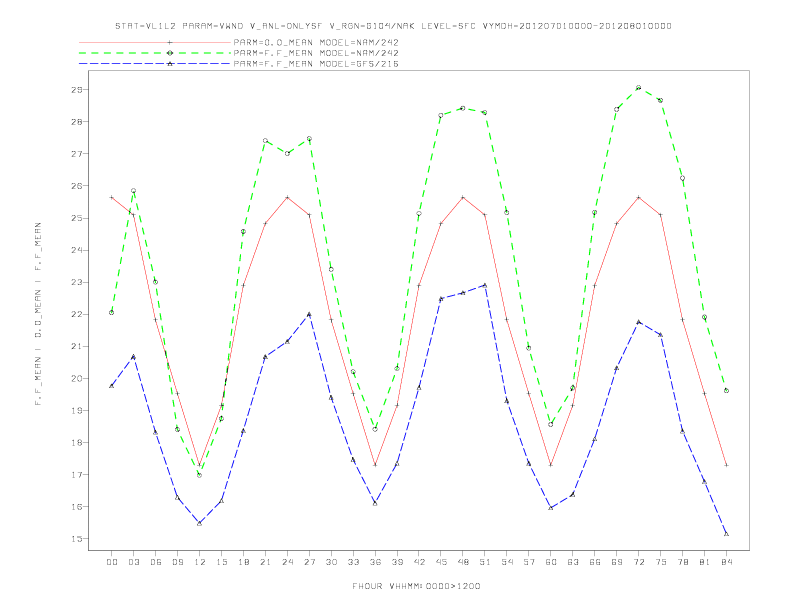Screen dimensions: 792x612
Task: Click x-axis tick label 27 on horizontal axis
Action: (x=310, y=562)
